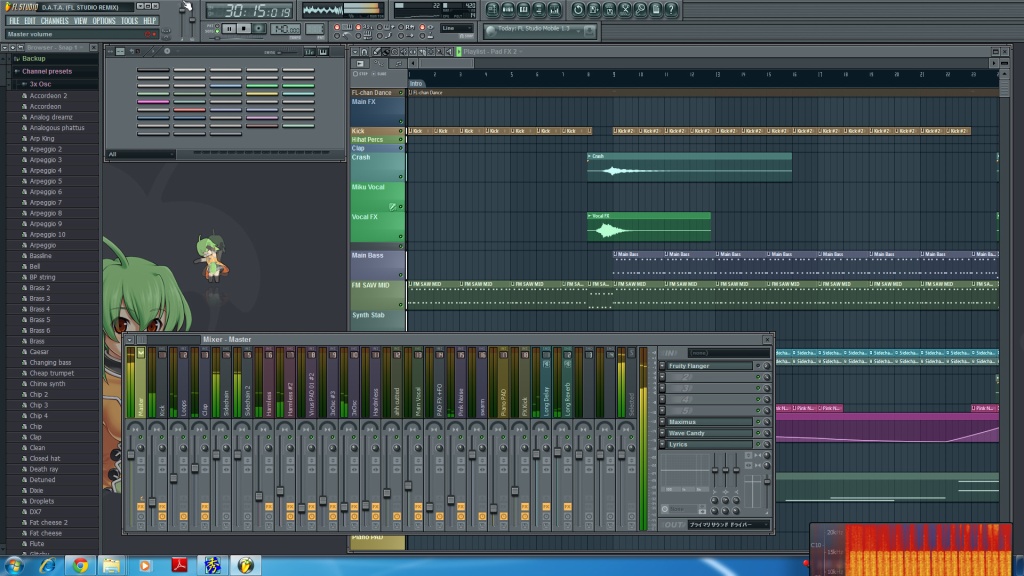Stop playback with the transport stop button
This screenshot has width=1024, height=576.
pos(244,29)
